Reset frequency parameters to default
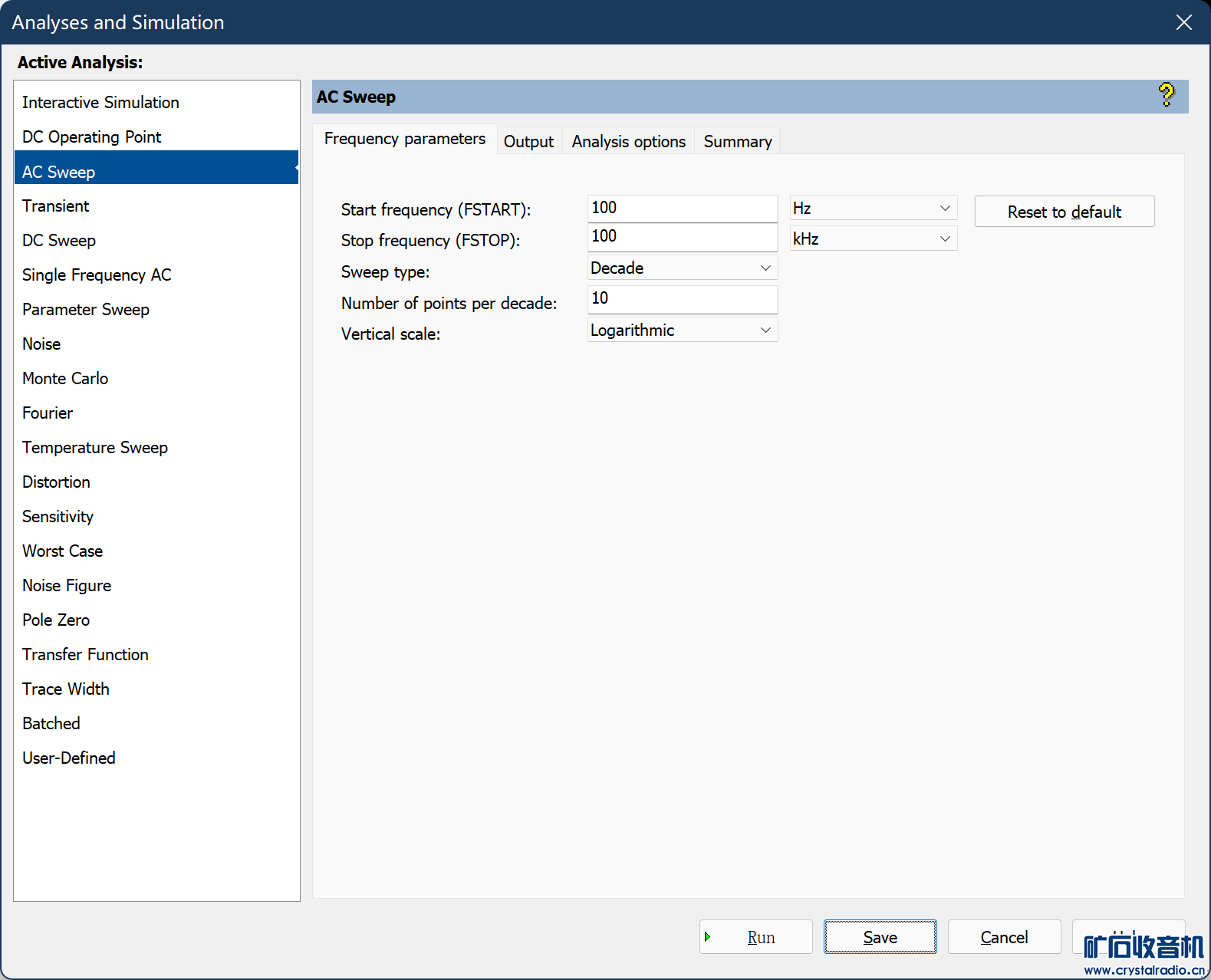 [1064, 212]
